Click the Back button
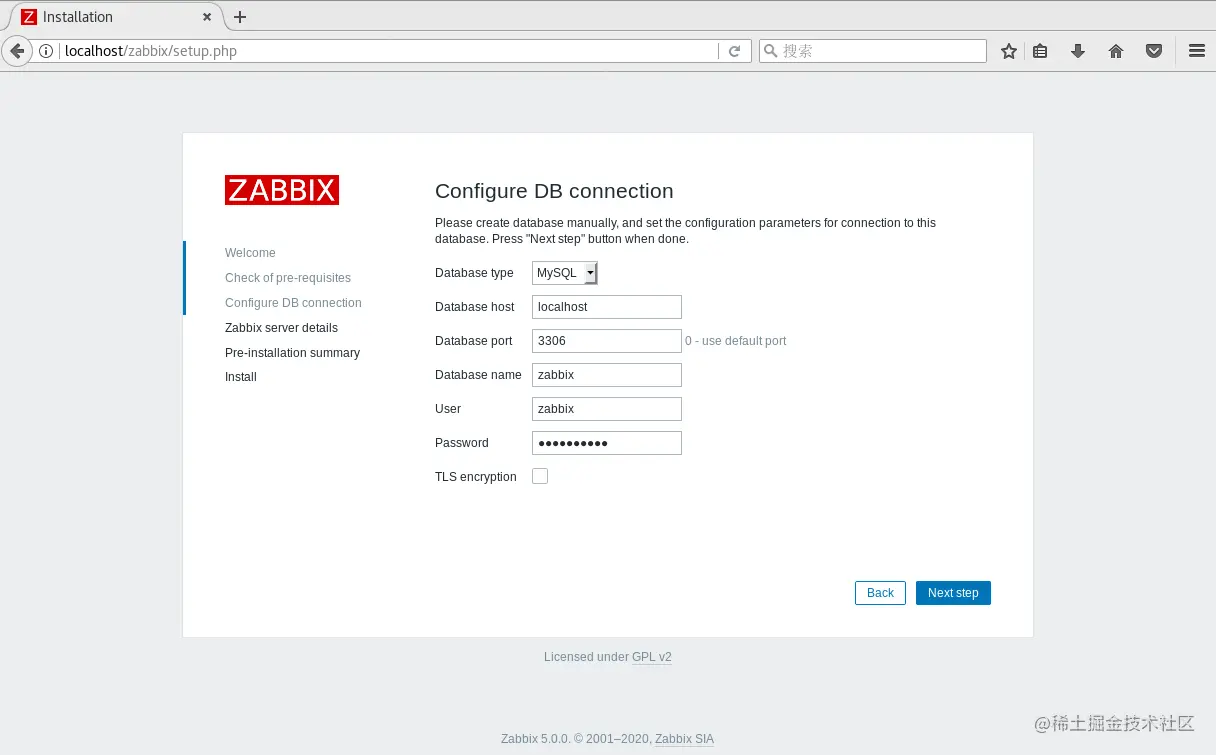The image size is (1216, 755). [880, 593]
